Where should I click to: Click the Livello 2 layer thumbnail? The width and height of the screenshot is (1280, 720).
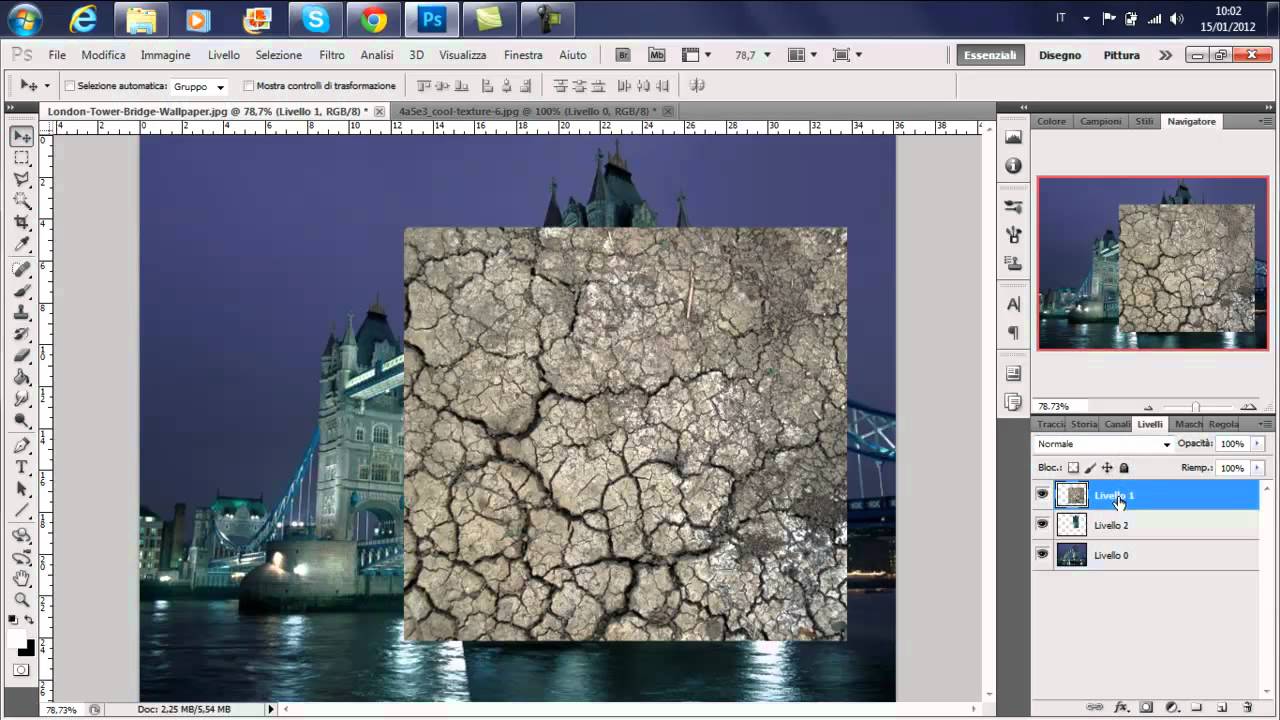[x=1072, y=524]
